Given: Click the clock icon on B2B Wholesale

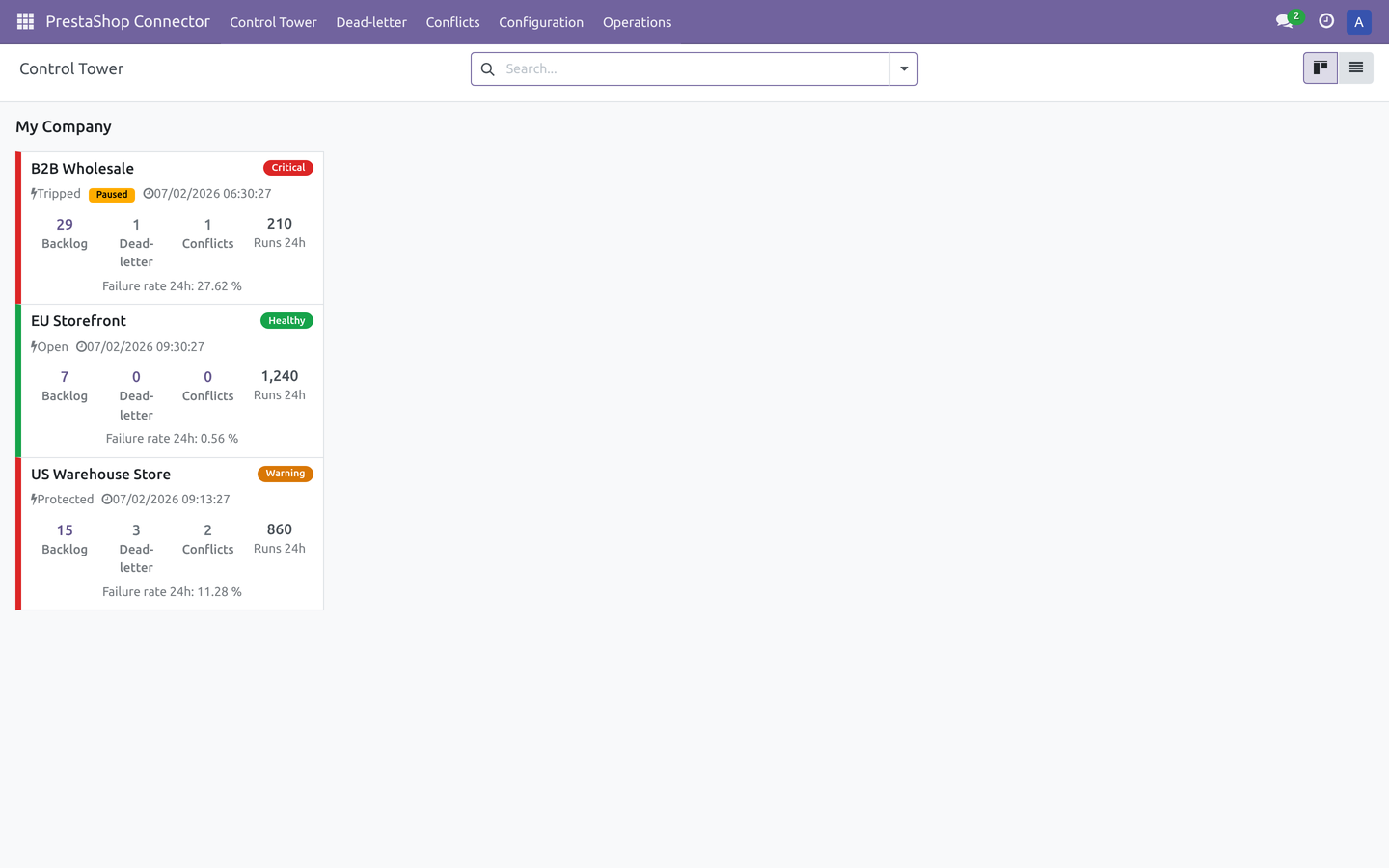Looking at the screenshot, I should (149, 194).
